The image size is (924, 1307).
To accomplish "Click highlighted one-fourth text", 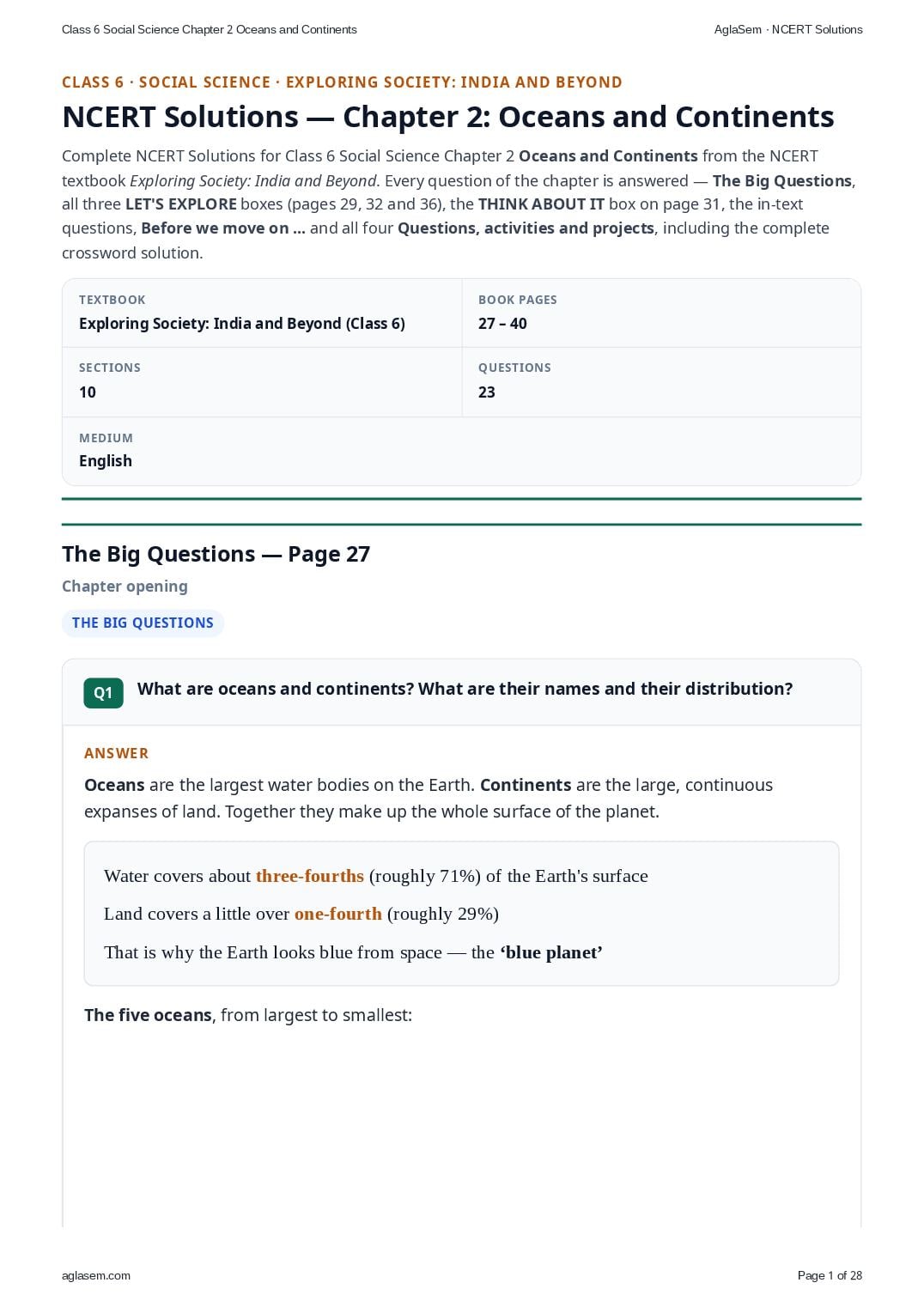I will coord(338,914).
